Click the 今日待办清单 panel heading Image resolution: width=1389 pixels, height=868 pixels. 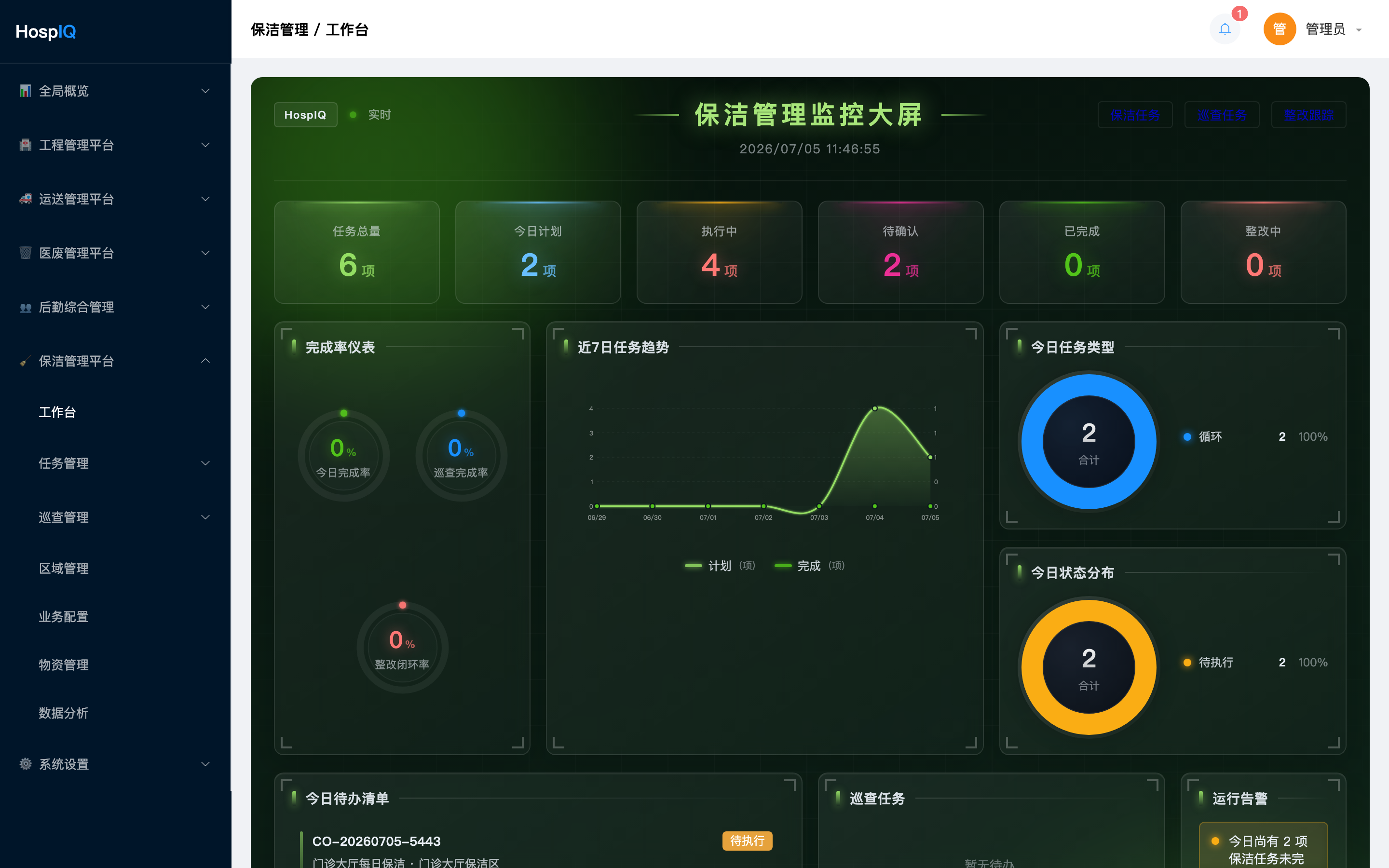click(347, 799)
